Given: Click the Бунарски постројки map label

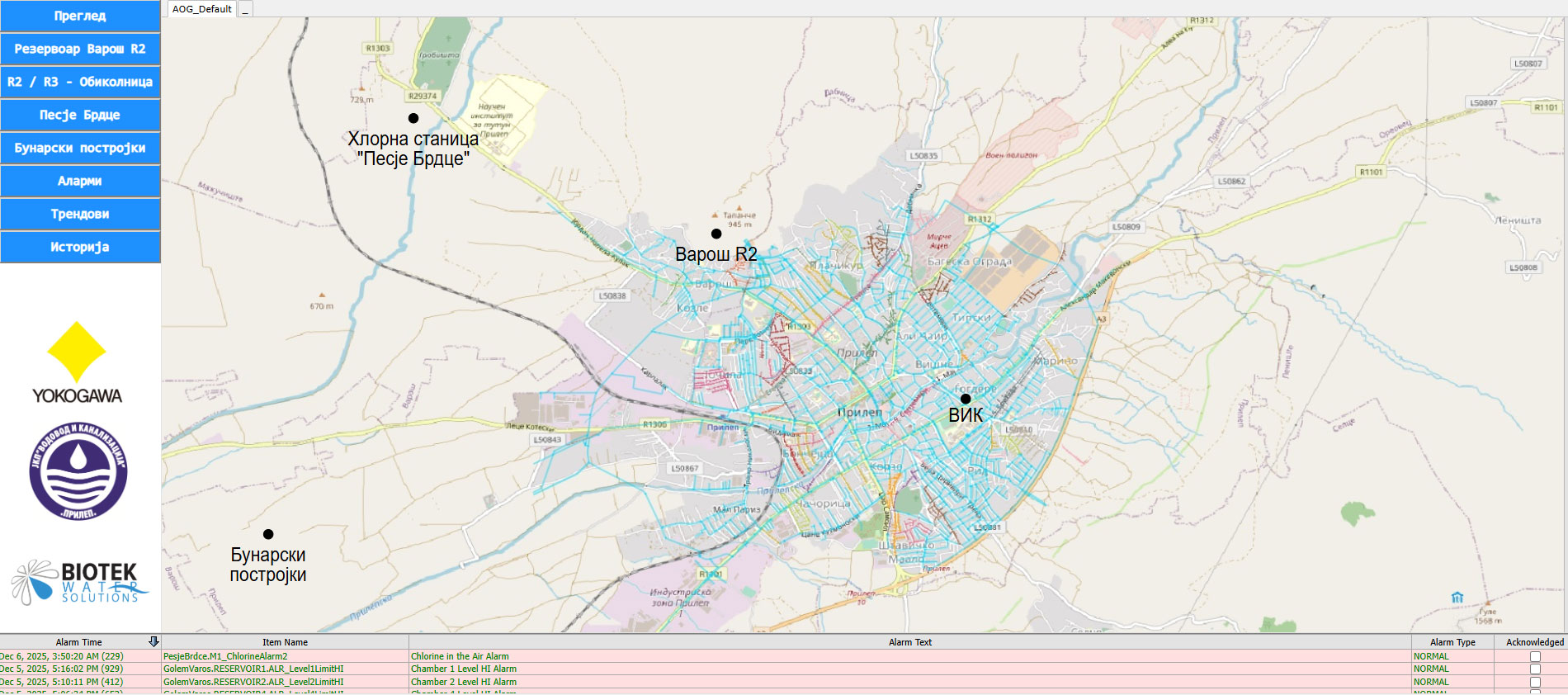Looking at the screenshot, I should coord(268,565).
